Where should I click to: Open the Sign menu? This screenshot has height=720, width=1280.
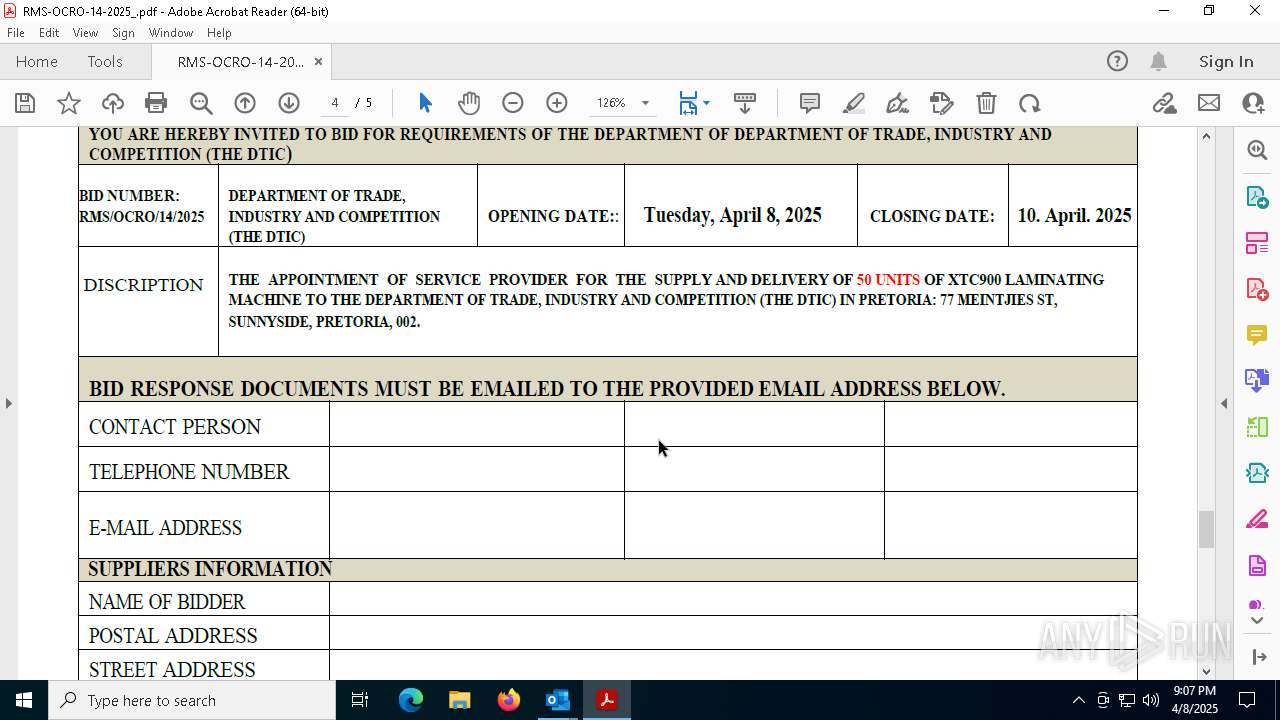[124, 33]
